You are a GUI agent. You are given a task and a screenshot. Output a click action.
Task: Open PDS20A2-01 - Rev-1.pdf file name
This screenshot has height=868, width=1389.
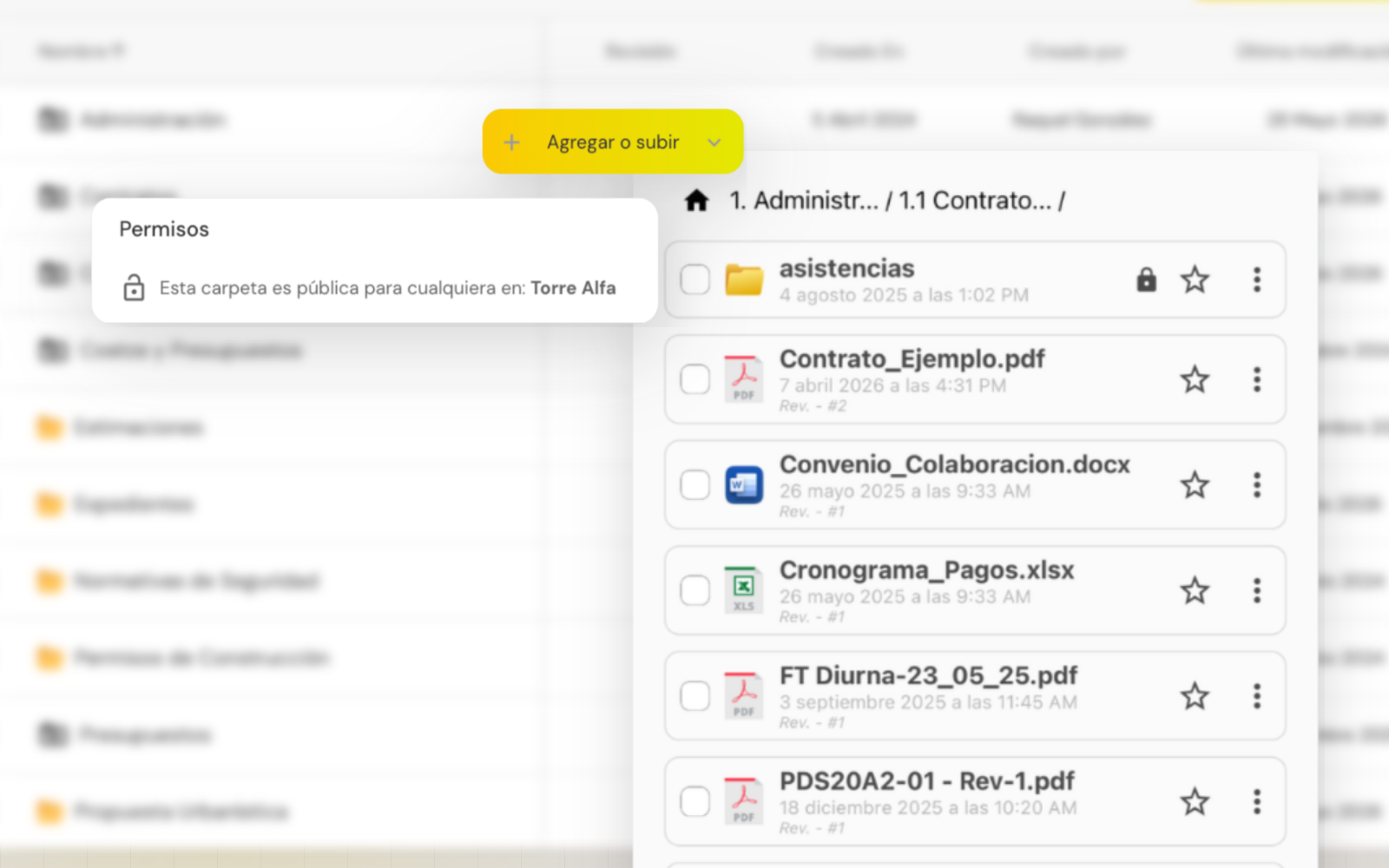click(x=926, y=781)
